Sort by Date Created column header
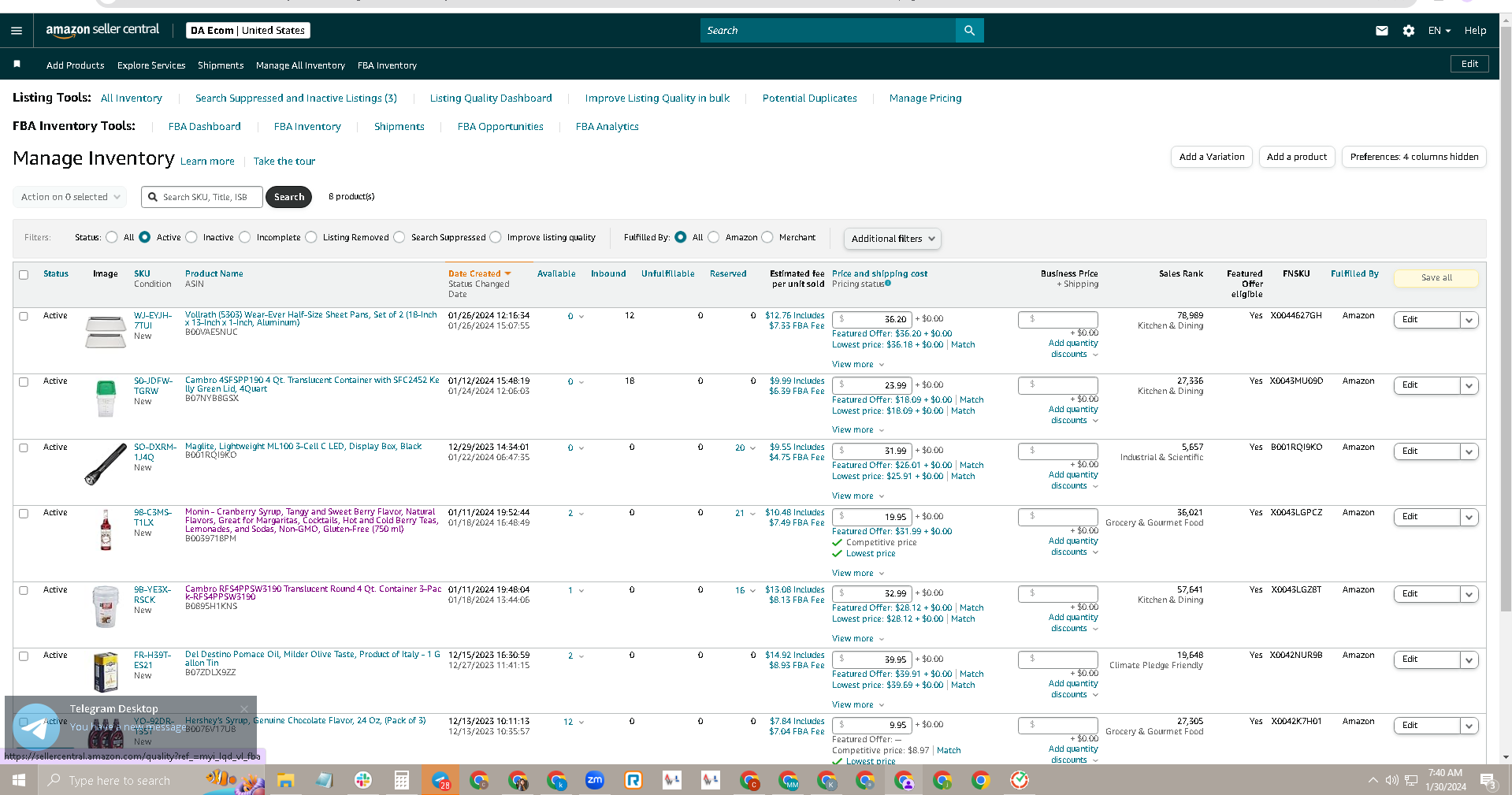 tap(479, 273)
